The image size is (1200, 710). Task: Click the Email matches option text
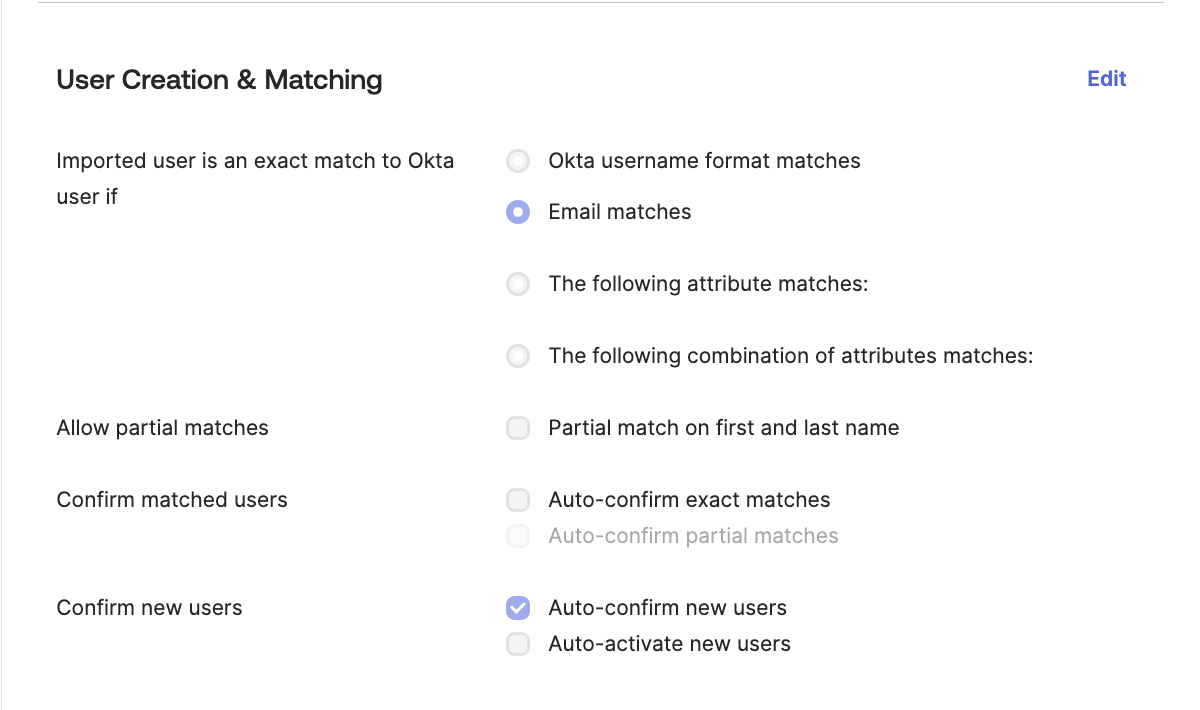(620, 212)
